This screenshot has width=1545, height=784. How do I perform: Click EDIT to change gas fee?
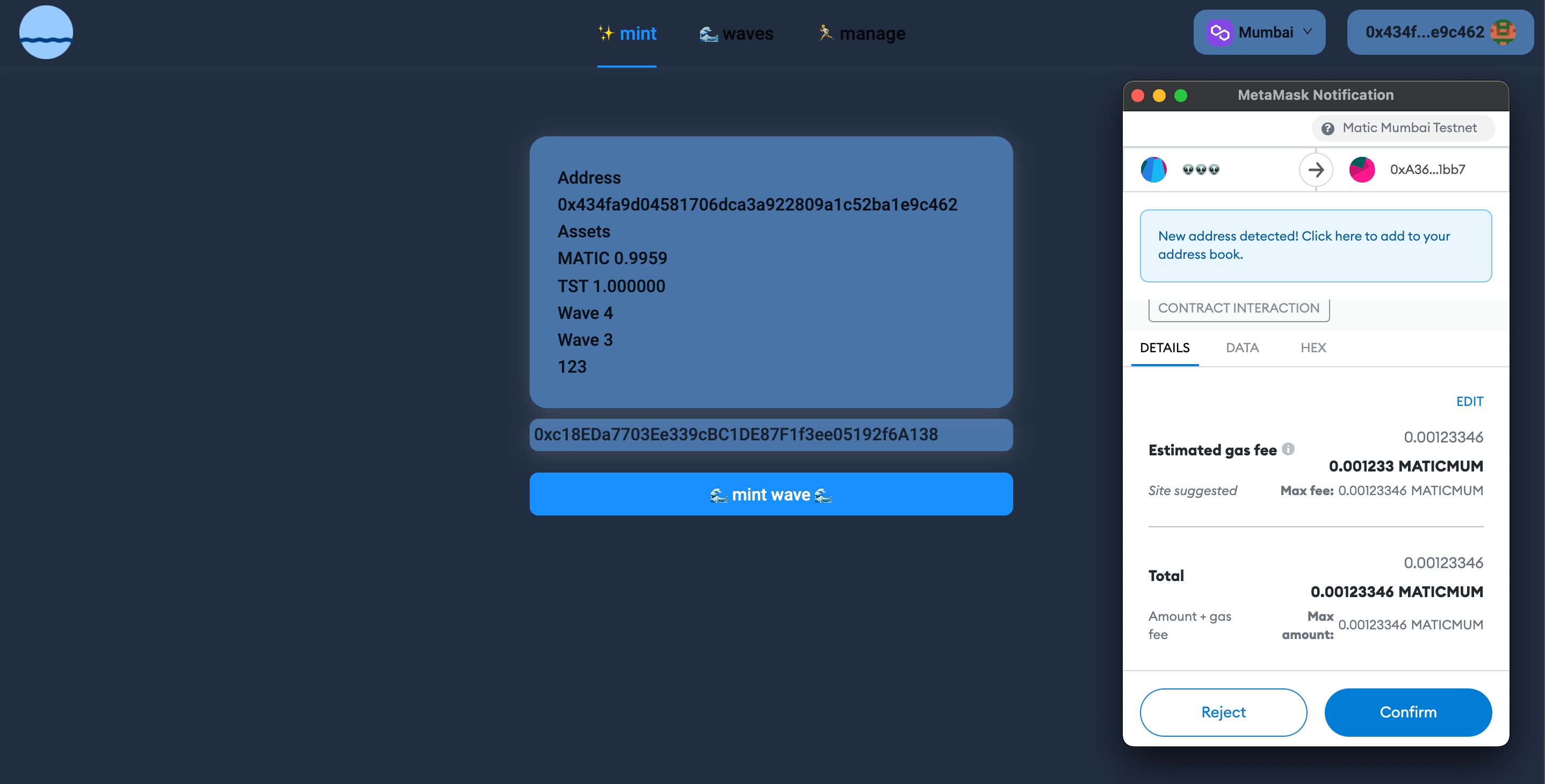pyautogui.click(x=1469, y=402)
